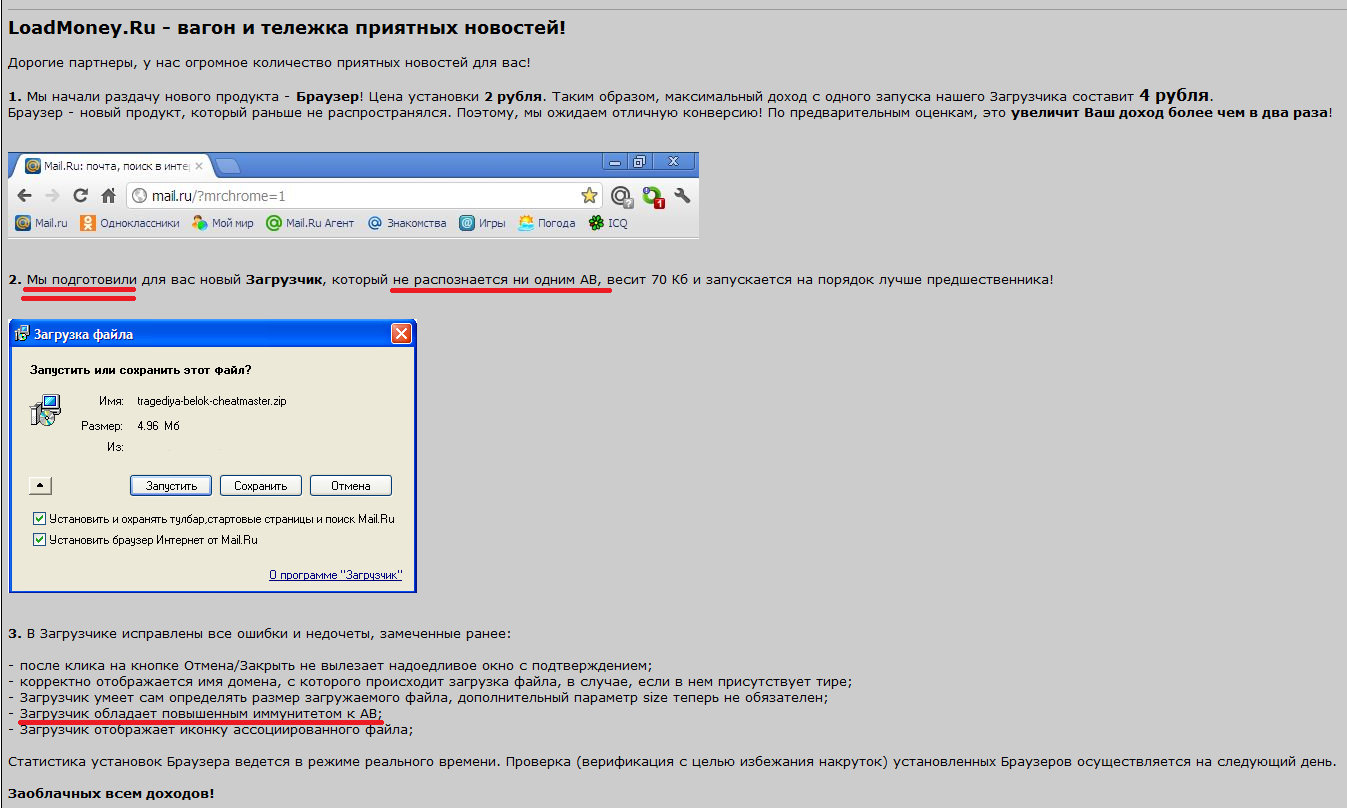
Task: Open the wrench settings menu
Action: pos(683,195)
